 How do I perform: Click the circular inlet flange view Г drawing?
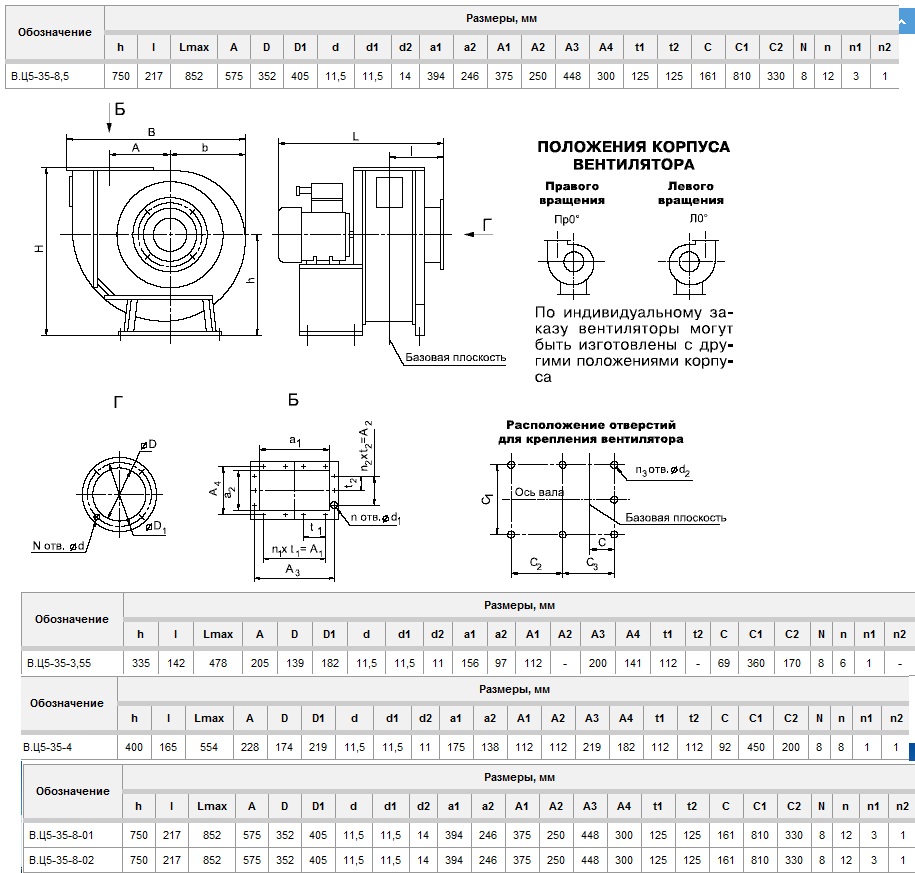(x=118, y=495)
